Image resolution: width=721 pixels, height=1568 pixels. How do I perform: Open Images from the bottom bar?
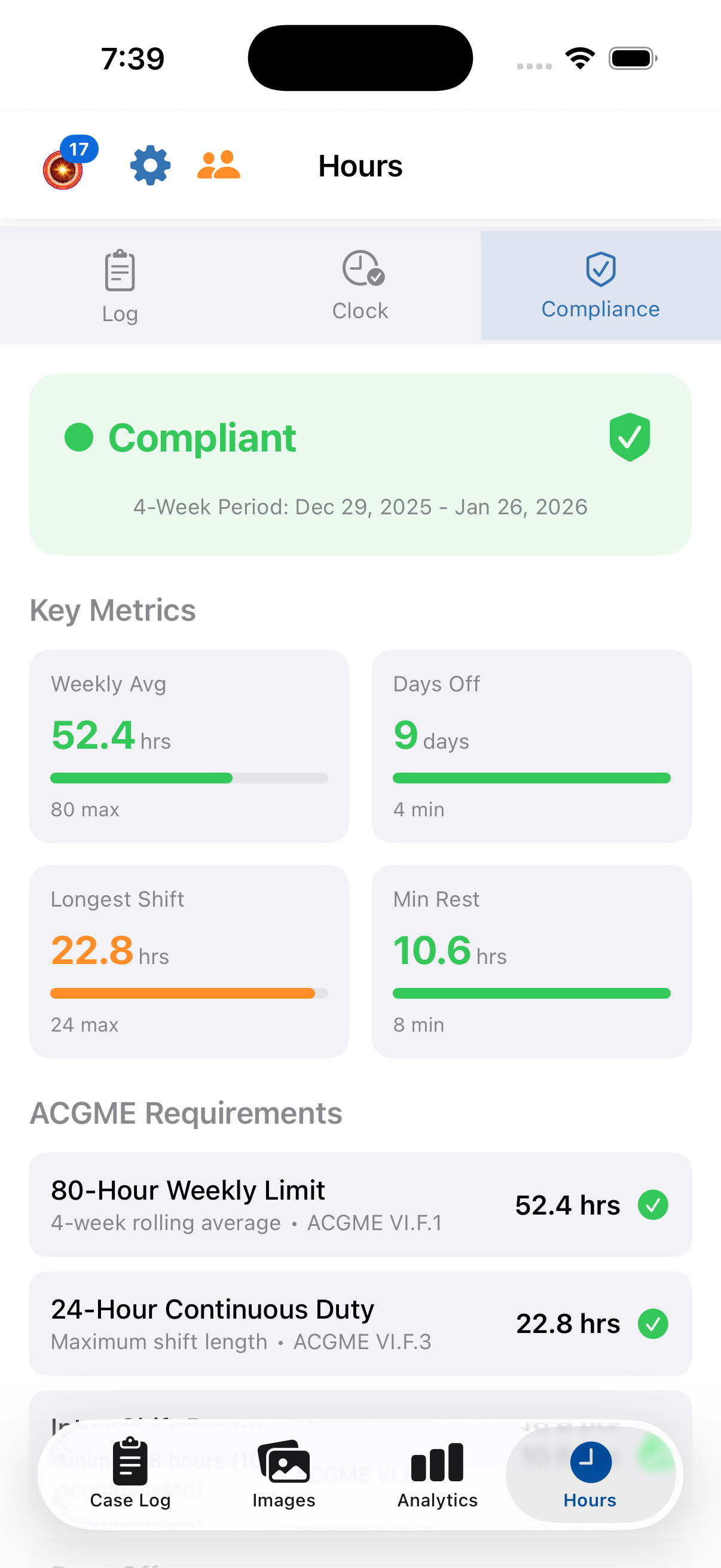point(283,1474)
